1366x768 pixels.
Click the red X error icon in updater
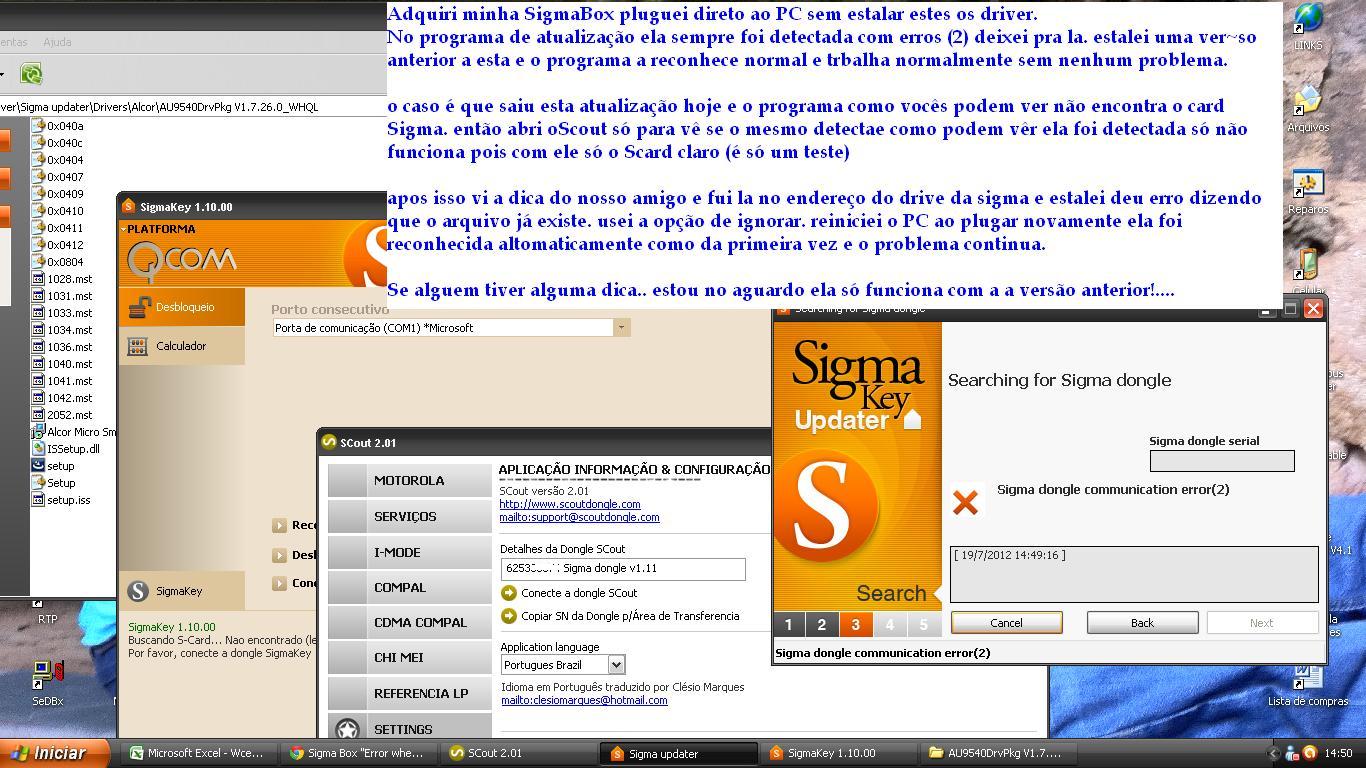click(965, 502)
